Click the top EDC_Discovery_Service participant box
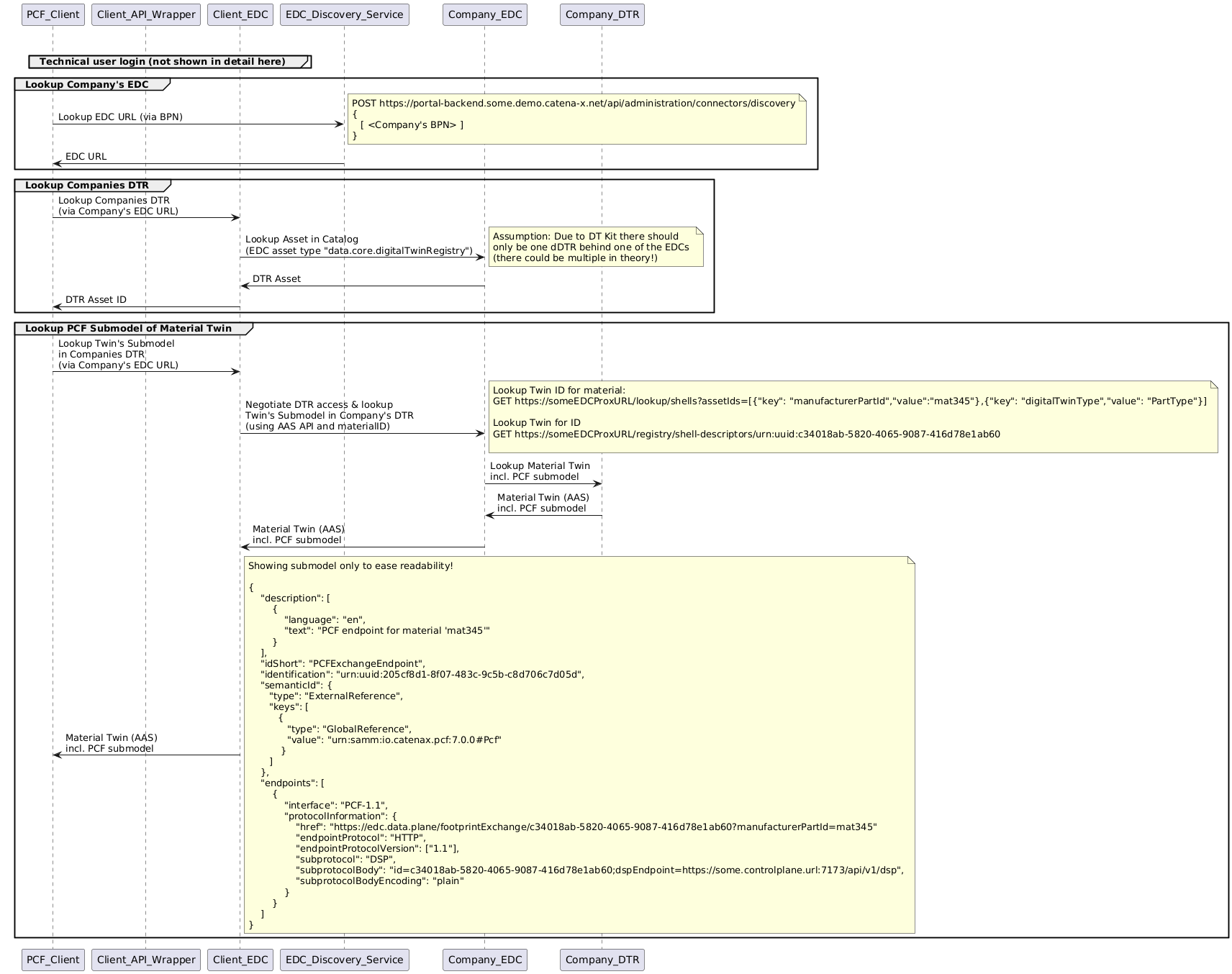The width and height of the screenshot is (1232, 974). pos(344,14)
